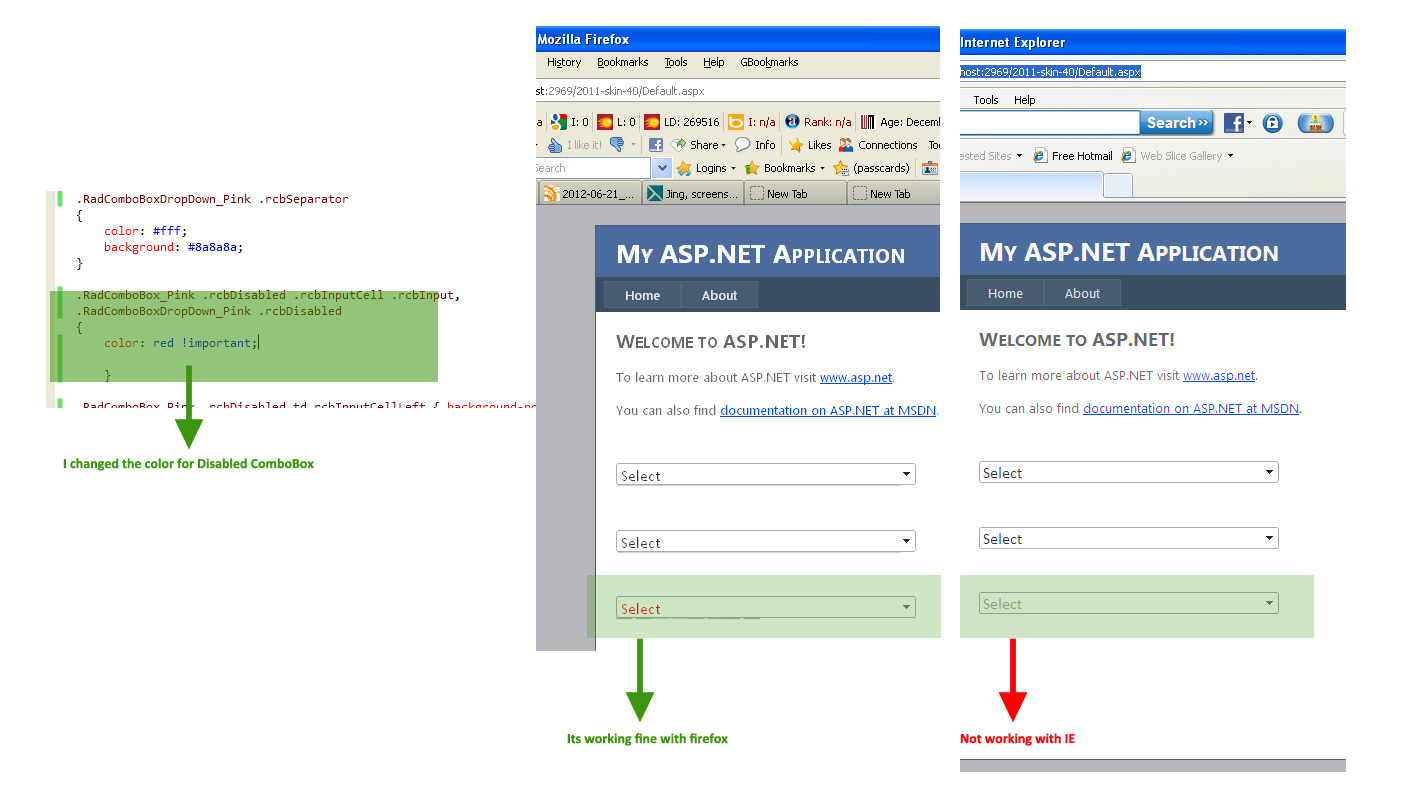Viewport: 1404px width, 800px height.
Task: Expand Suggested Sites dropdown in Internet Explorer
Action: click(1019, 156)
